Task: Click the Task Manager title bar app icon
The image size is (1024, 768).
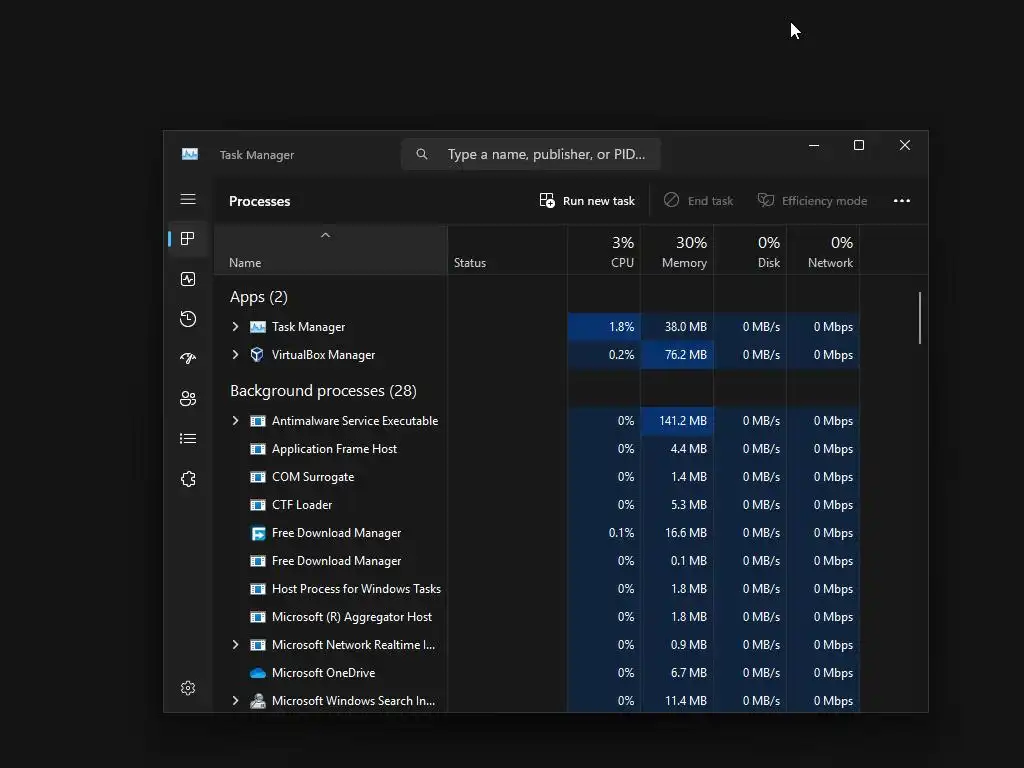Action: point(190,154)
